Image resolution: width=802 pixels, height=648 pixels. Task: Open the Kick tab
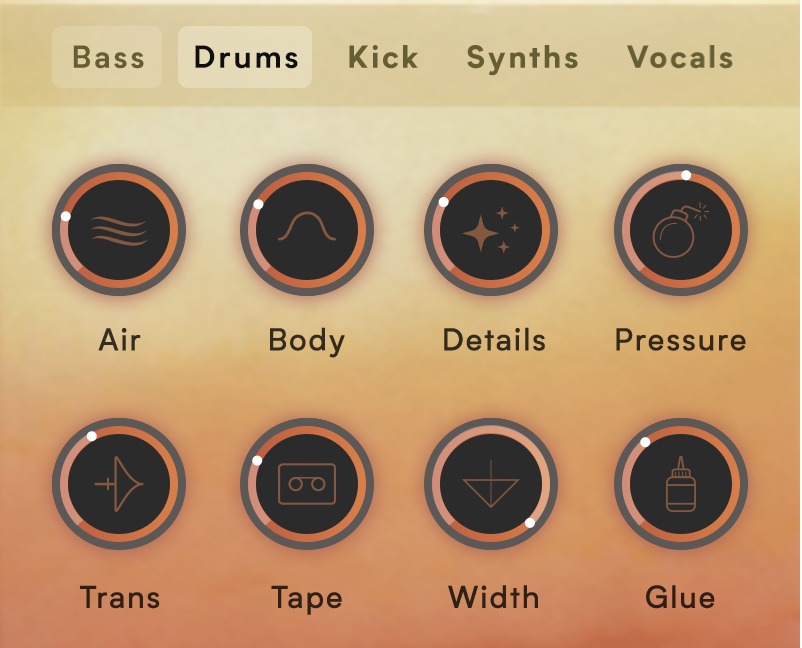[383, 57]
